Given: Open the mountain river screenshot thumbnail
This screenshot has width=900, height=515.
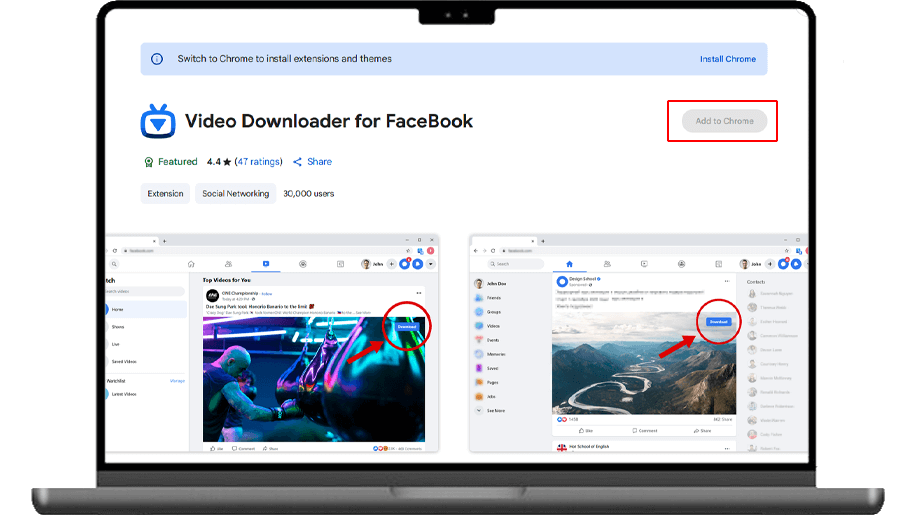Looking at the screenshot, I should (639, 343).
